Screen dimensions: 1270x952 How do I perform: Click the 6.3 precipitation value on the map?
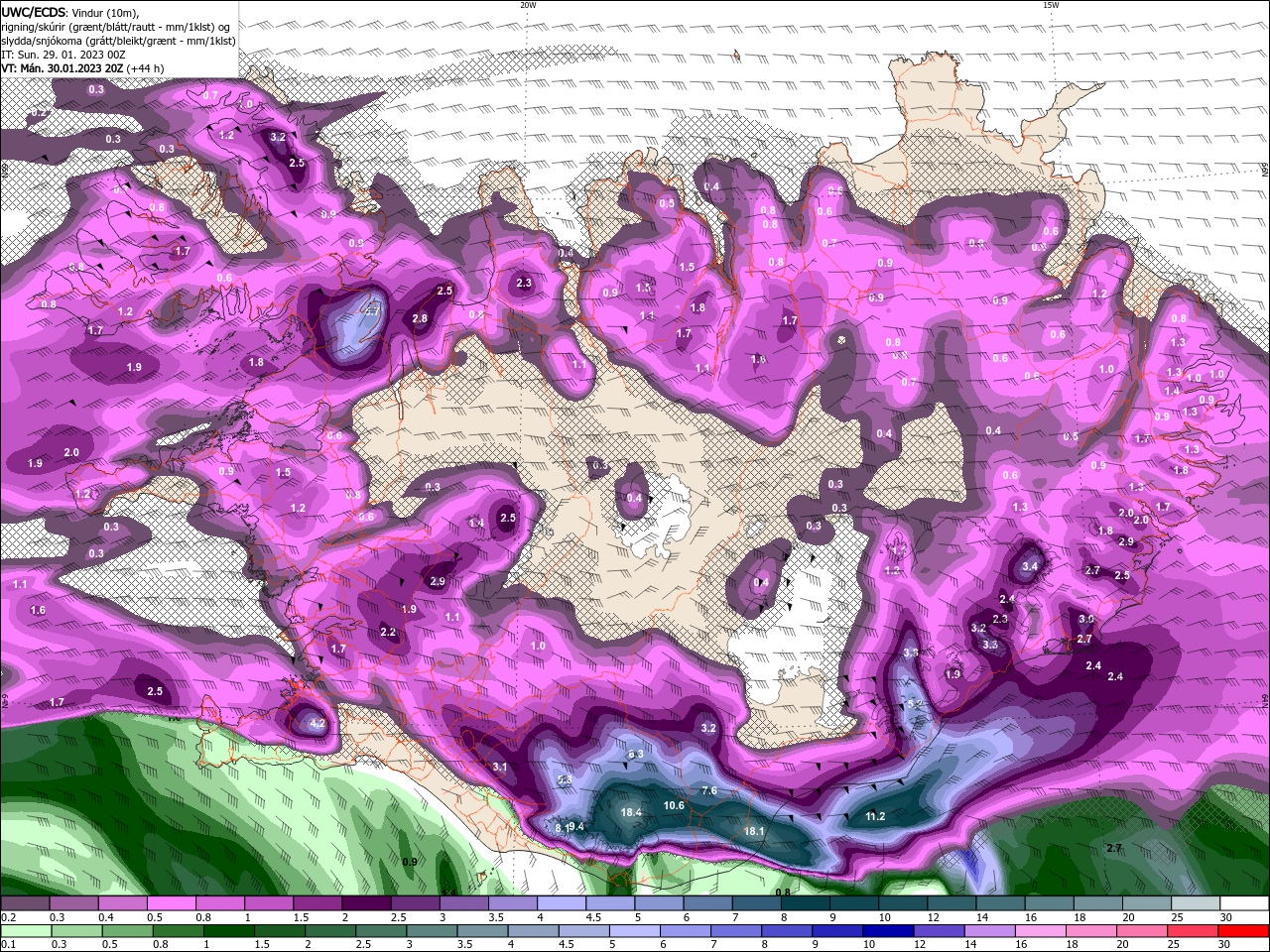coord(636,754)
